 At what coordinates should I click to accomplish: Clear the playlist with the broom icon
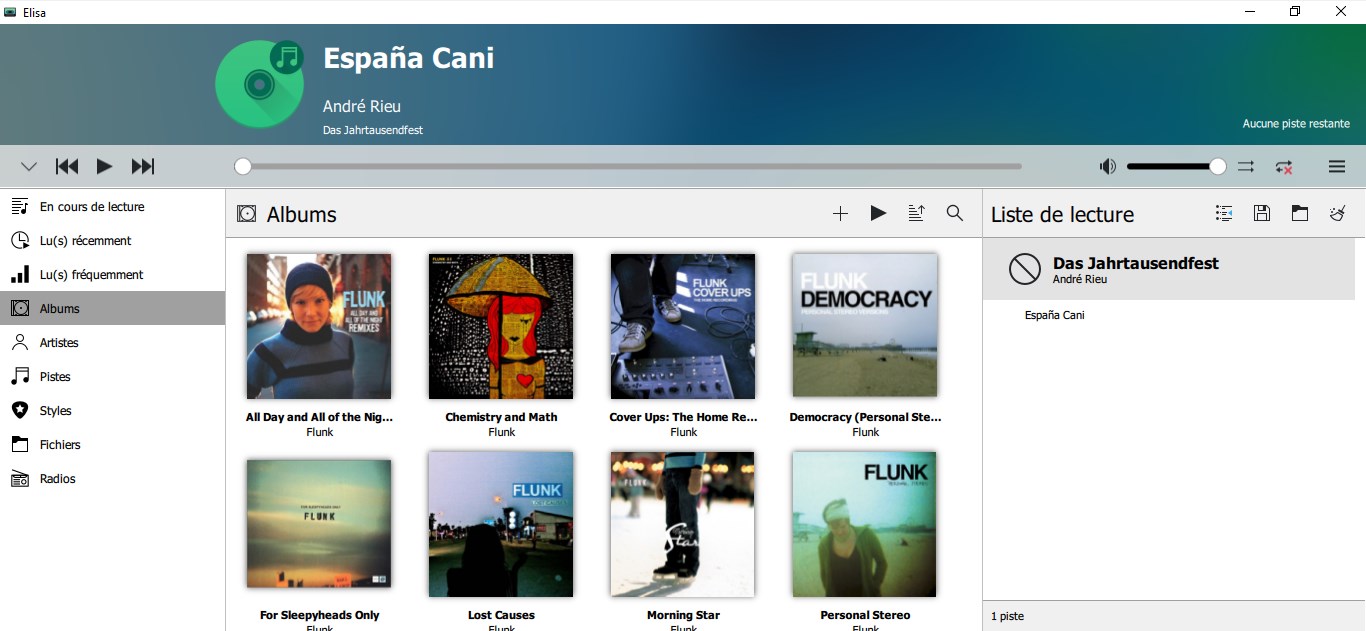click(x=1338, y=213)
